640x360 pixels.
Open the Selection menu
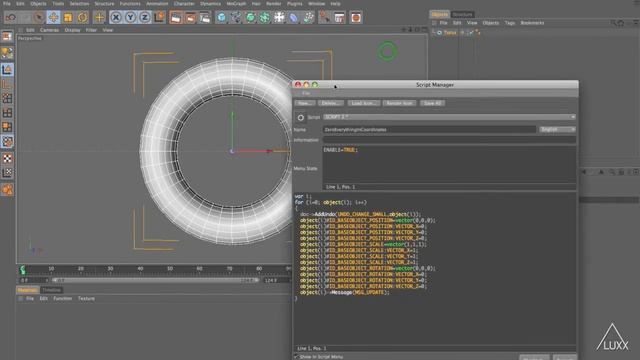[x=79, y=4]
